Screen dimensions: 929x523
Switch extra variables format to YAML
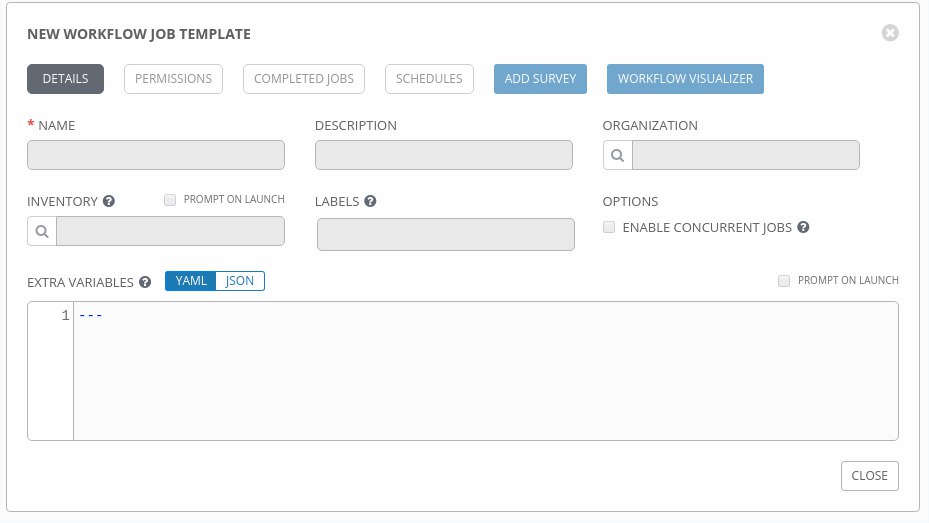pyautogui.click(x=191, y=281)
